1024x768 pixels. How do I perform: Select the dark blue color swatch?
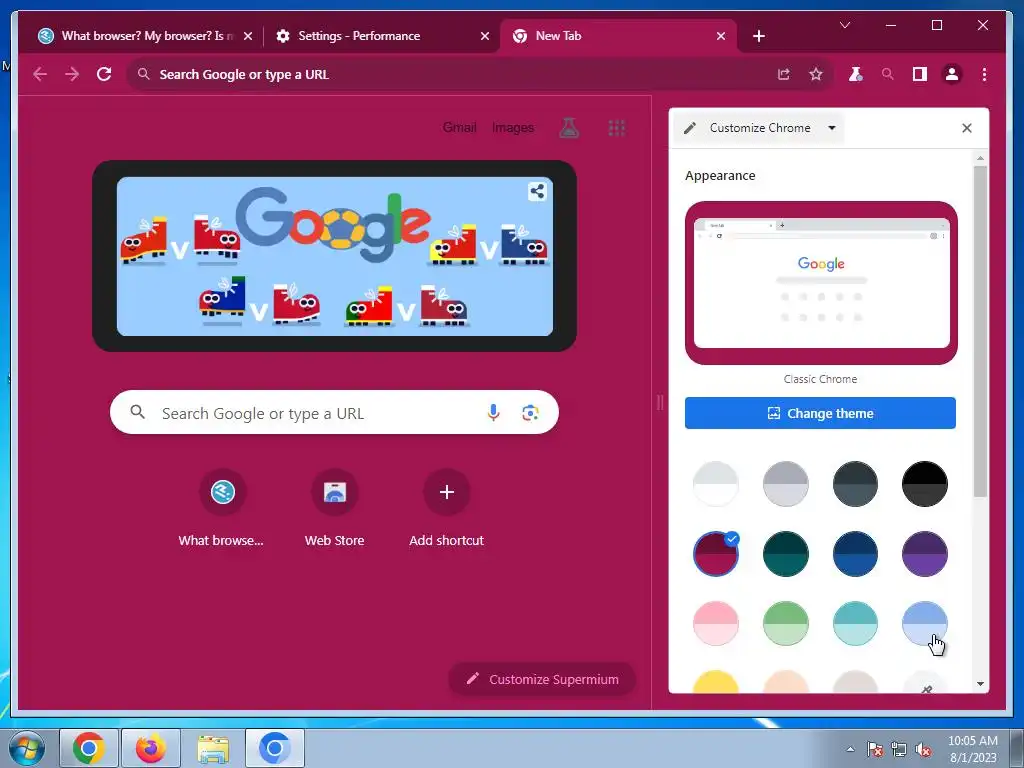tap(855, 554)
